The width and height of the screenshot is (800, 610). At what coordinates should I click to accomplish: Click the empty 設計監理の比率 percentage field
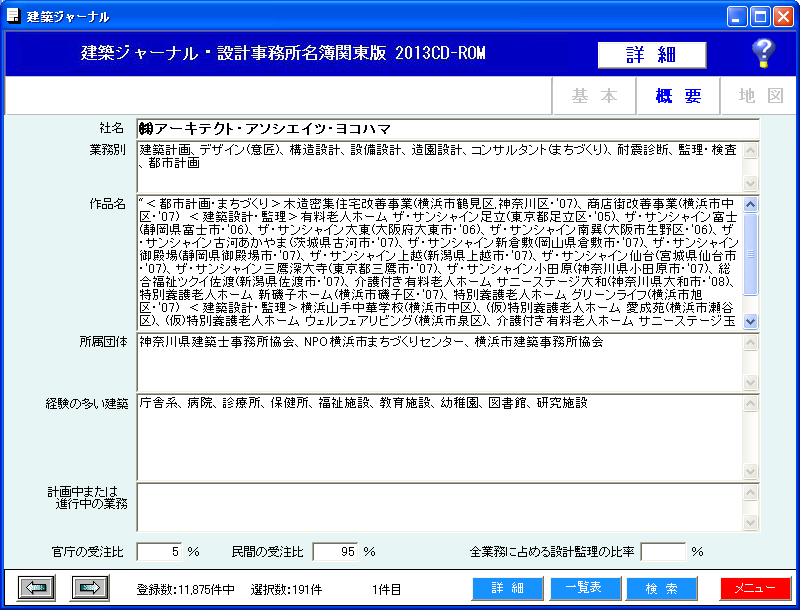663,551
